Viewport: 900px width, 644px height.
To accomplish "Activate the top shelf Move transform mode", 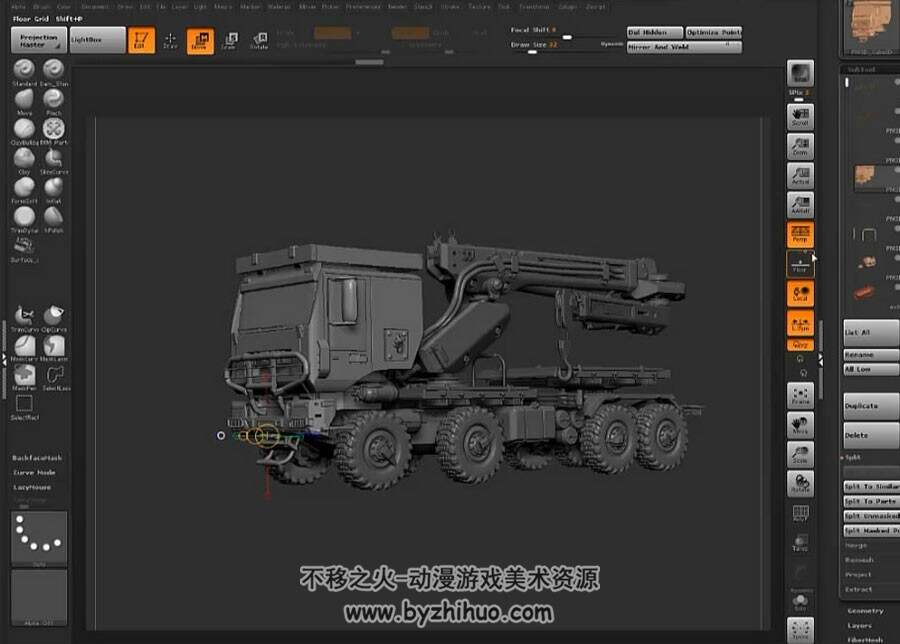I will [200, 41].
